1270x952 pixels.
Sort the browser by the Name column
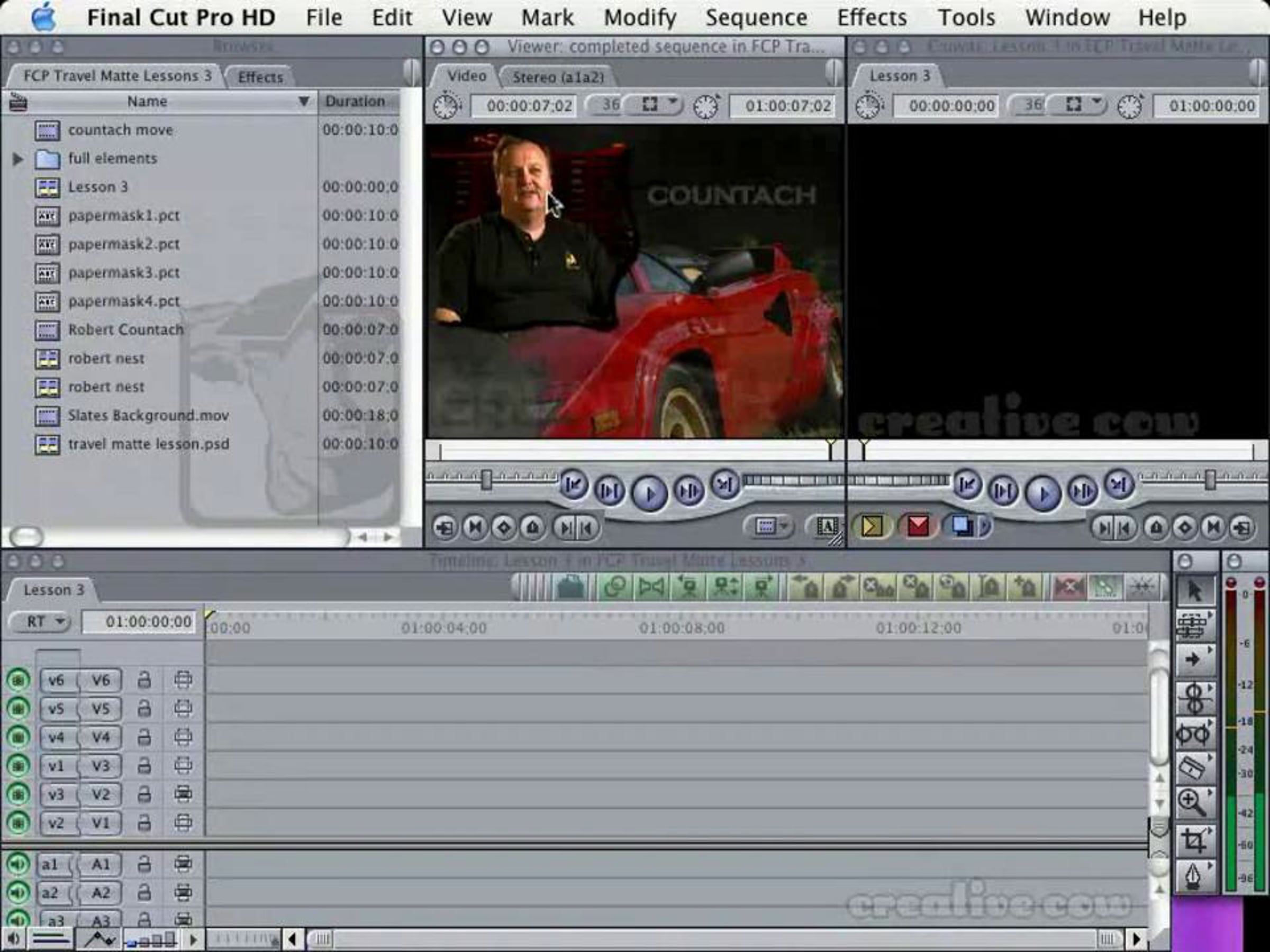tap(147, 102)
